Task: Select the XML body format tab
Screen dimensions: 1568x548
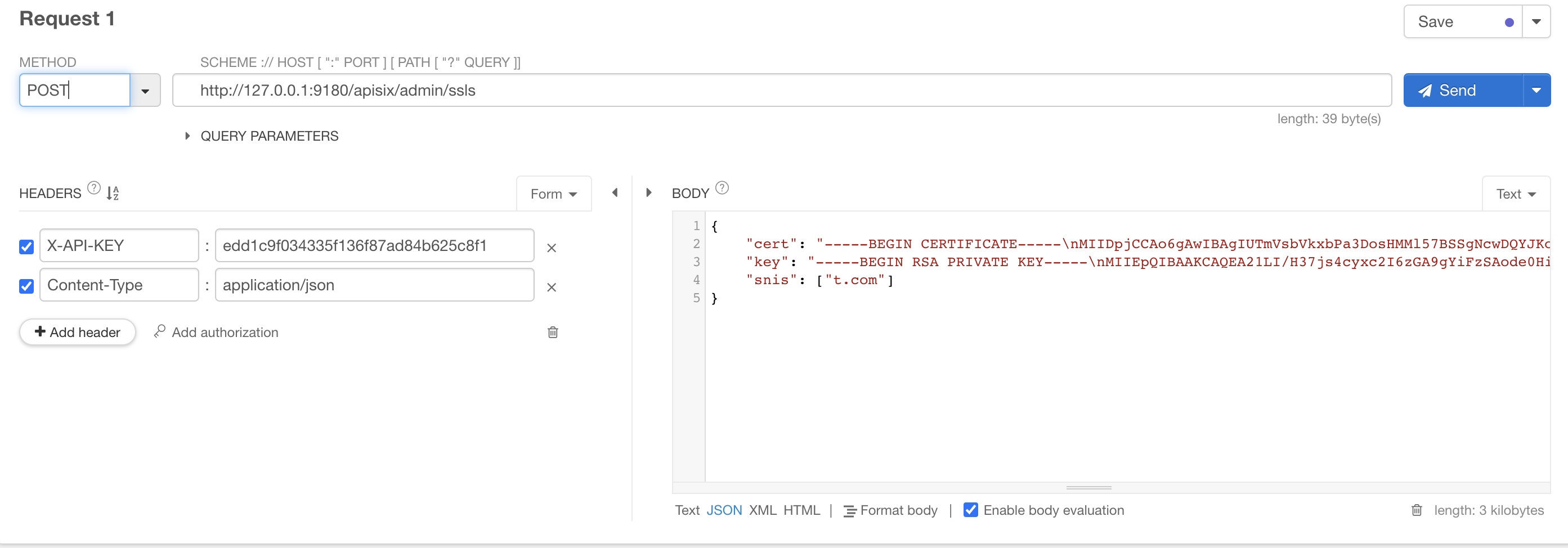Action: (x=763, y=510)
